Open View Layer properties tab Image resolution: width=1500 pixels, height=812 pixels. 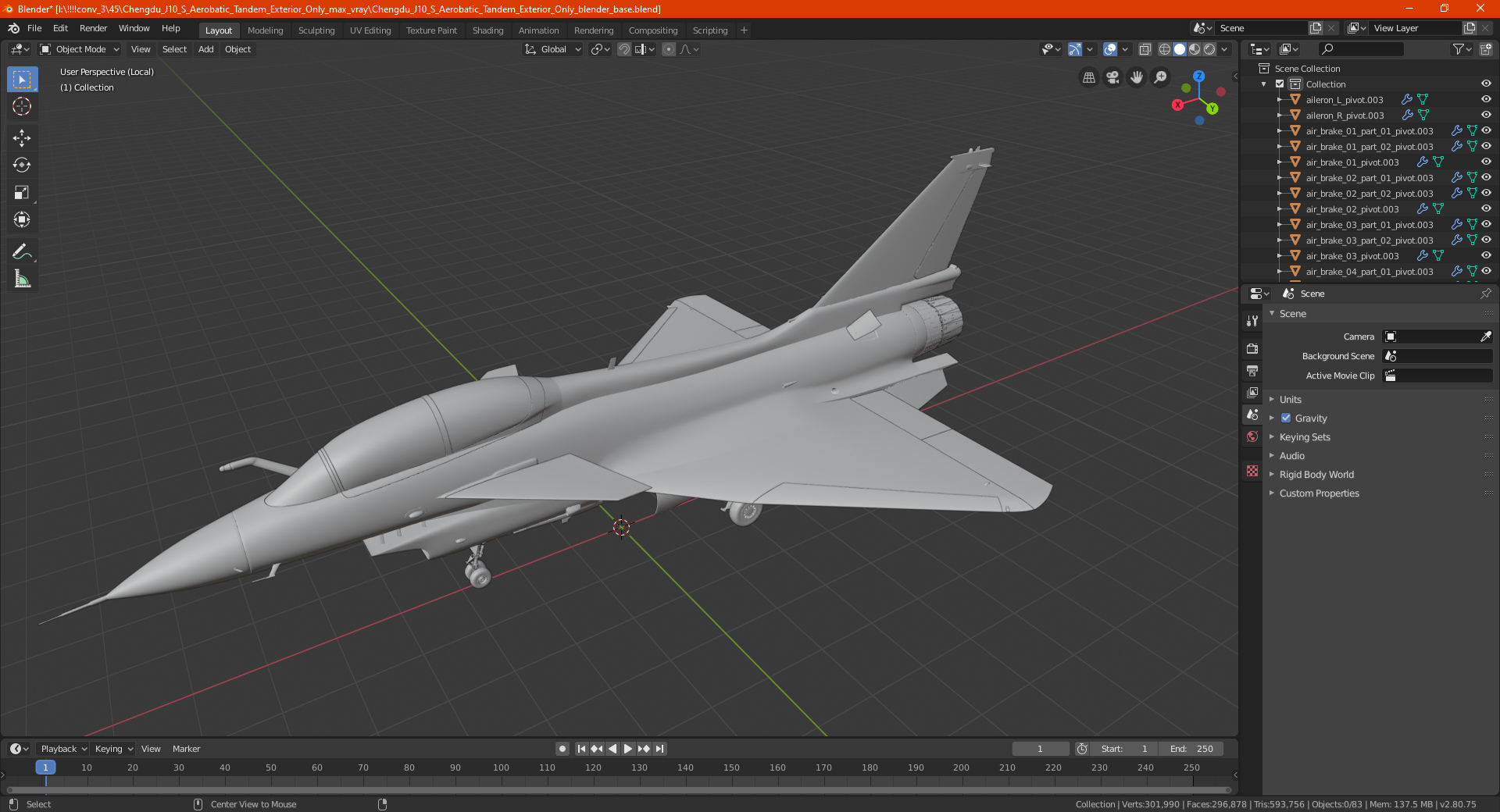tap(1252, 393)
